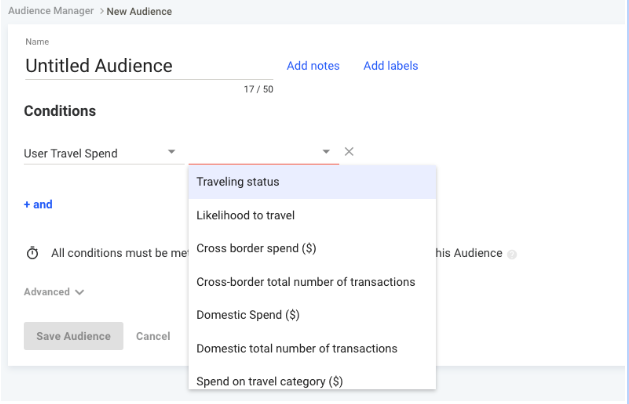The height and width of the screenshot is (404, 629).
Task: Select Domestic Spend ($) option
Action: [312, 315]
